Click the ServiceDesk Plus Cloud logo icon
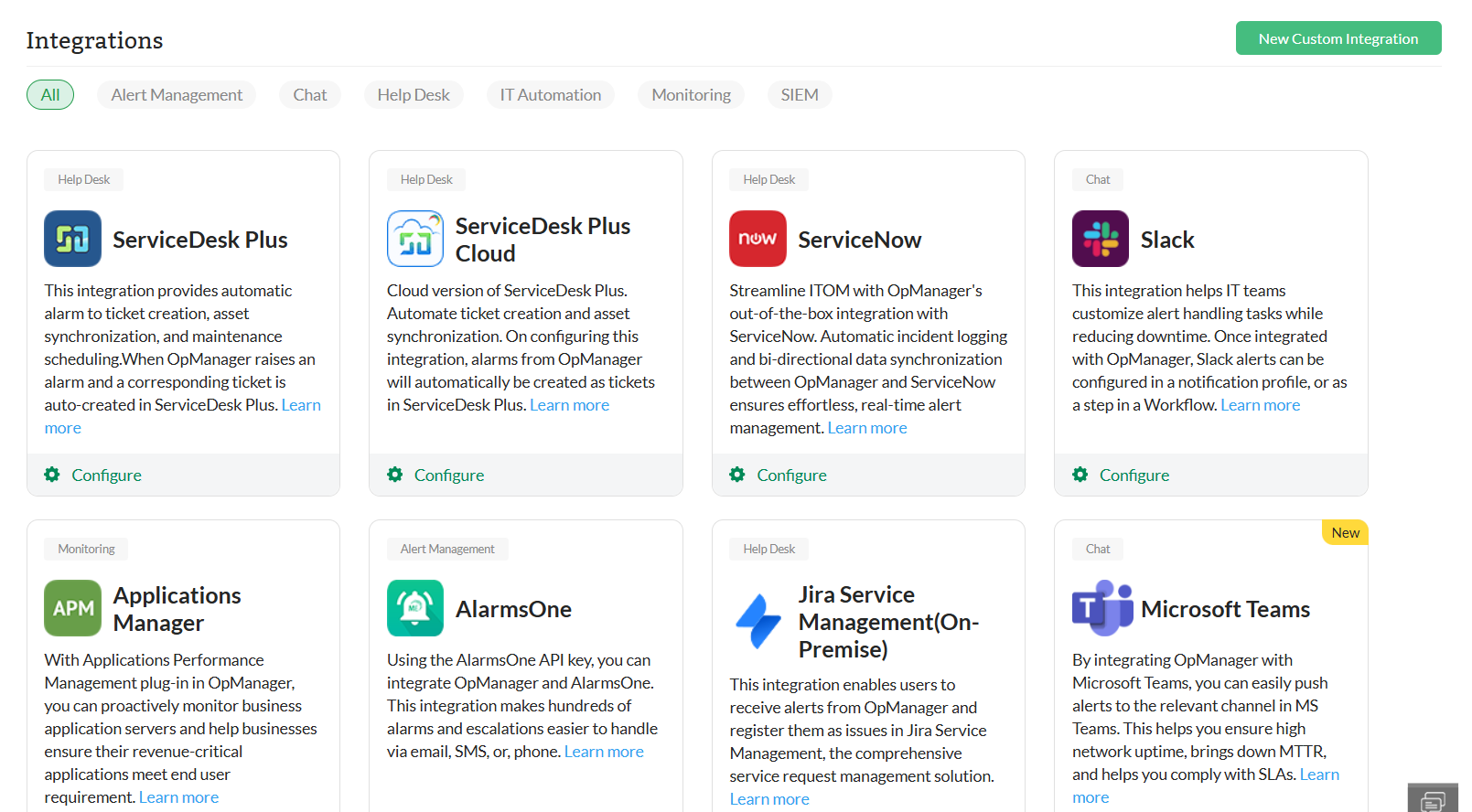The image size is (1472, 812). 415,239
